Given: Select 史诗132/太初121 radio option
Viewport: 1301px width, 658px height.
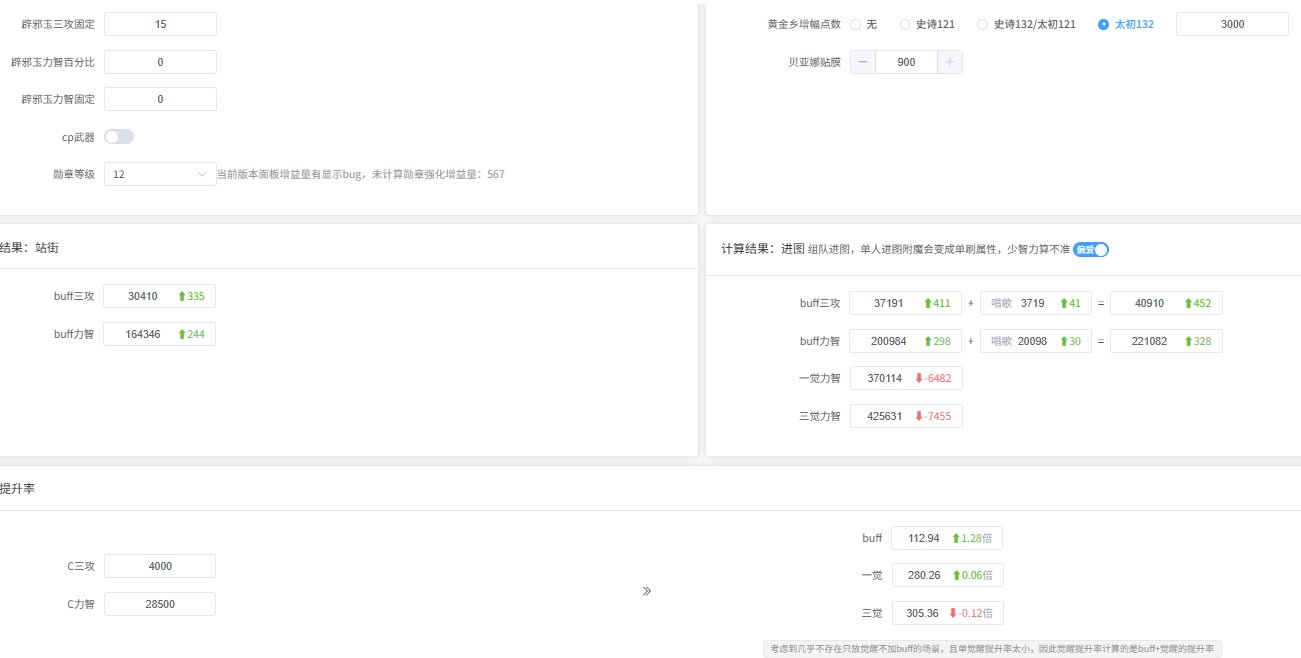Looking at the screenshot, I should 983,24.
